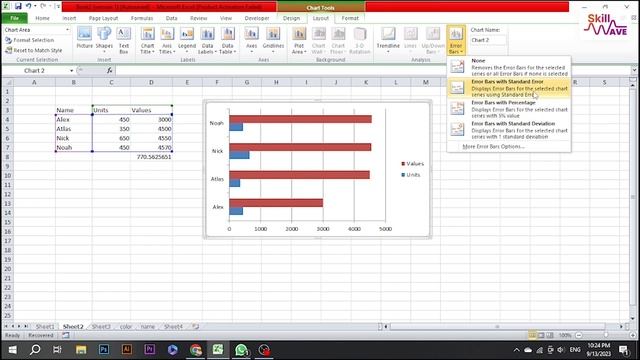Click the Undo icon in quick access toolbar
640x360 pixels.
(x=29, y=6)
